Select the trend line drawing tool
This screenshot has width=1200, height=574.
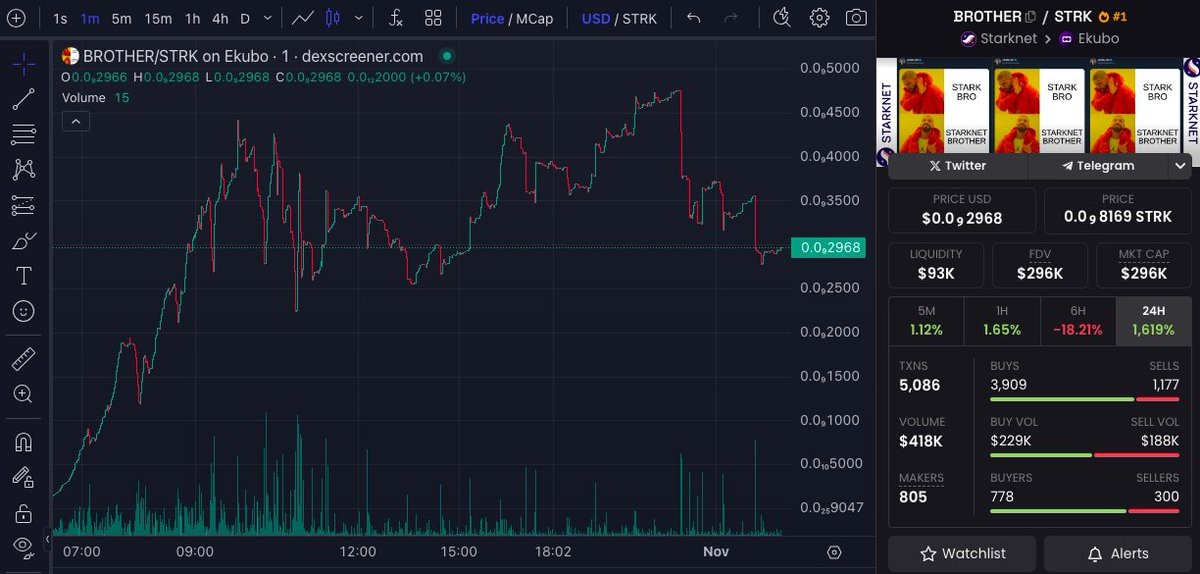tap(24, 99)
